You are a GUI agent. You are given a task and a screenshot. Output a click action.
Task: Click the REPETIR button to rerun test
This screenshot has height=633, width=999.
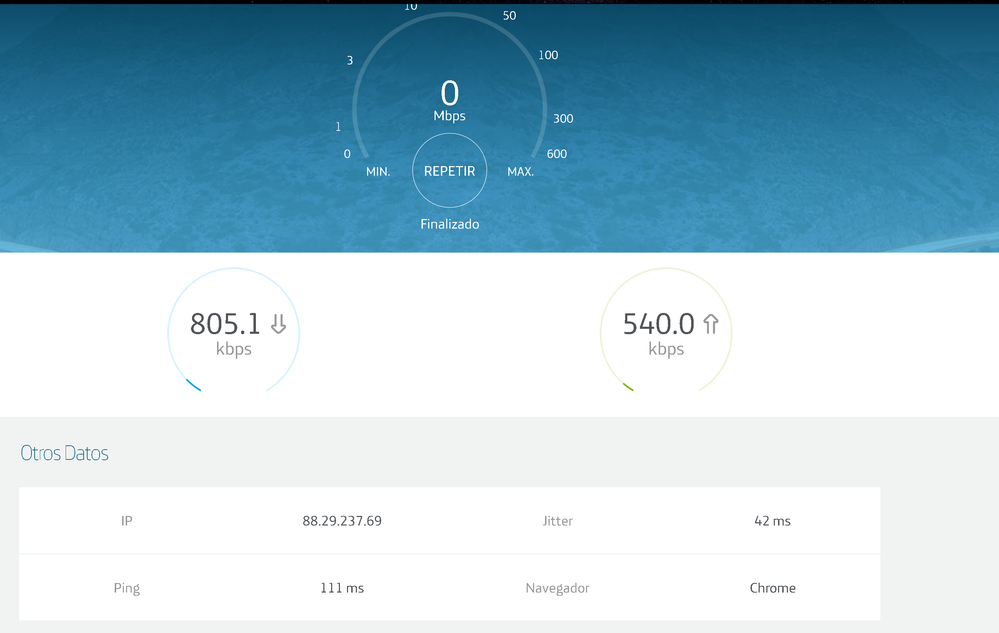click(x=449, y=171)
